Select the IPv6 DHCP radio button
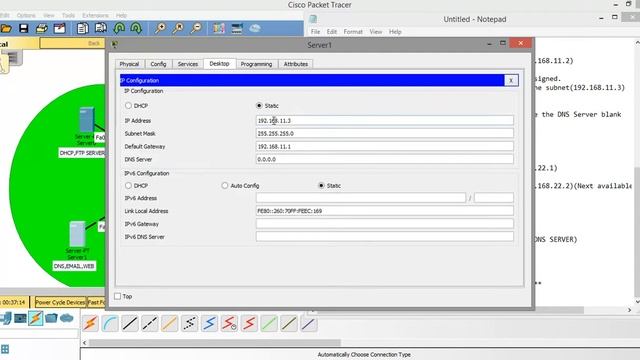Screen dimensions: 640x360 128,186
